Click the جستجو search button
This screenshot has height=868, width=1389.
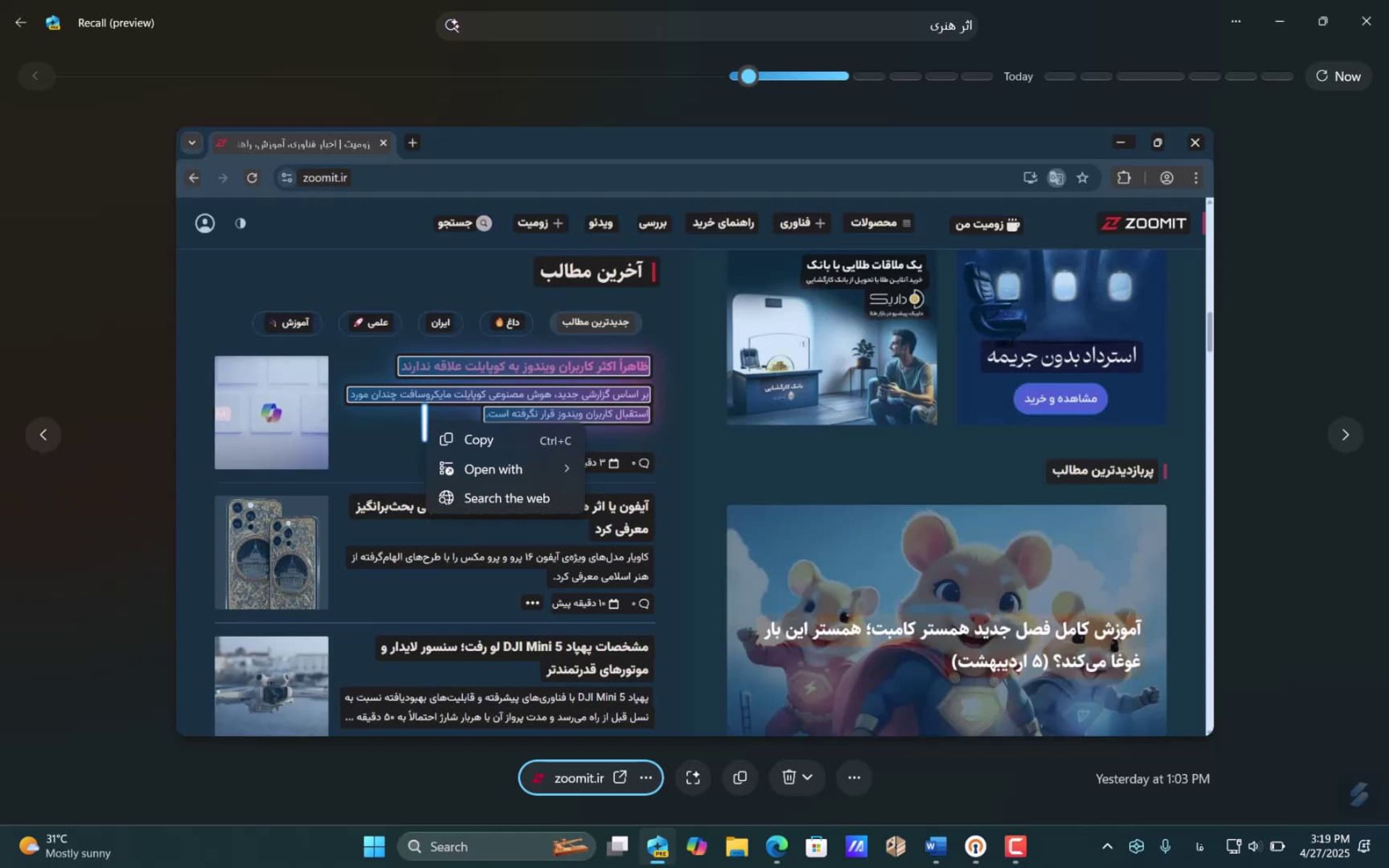(464, 223)
